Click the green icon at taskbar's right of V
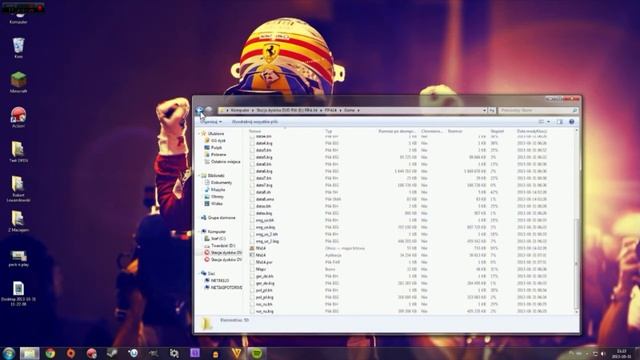 click(x=257, y=353)
